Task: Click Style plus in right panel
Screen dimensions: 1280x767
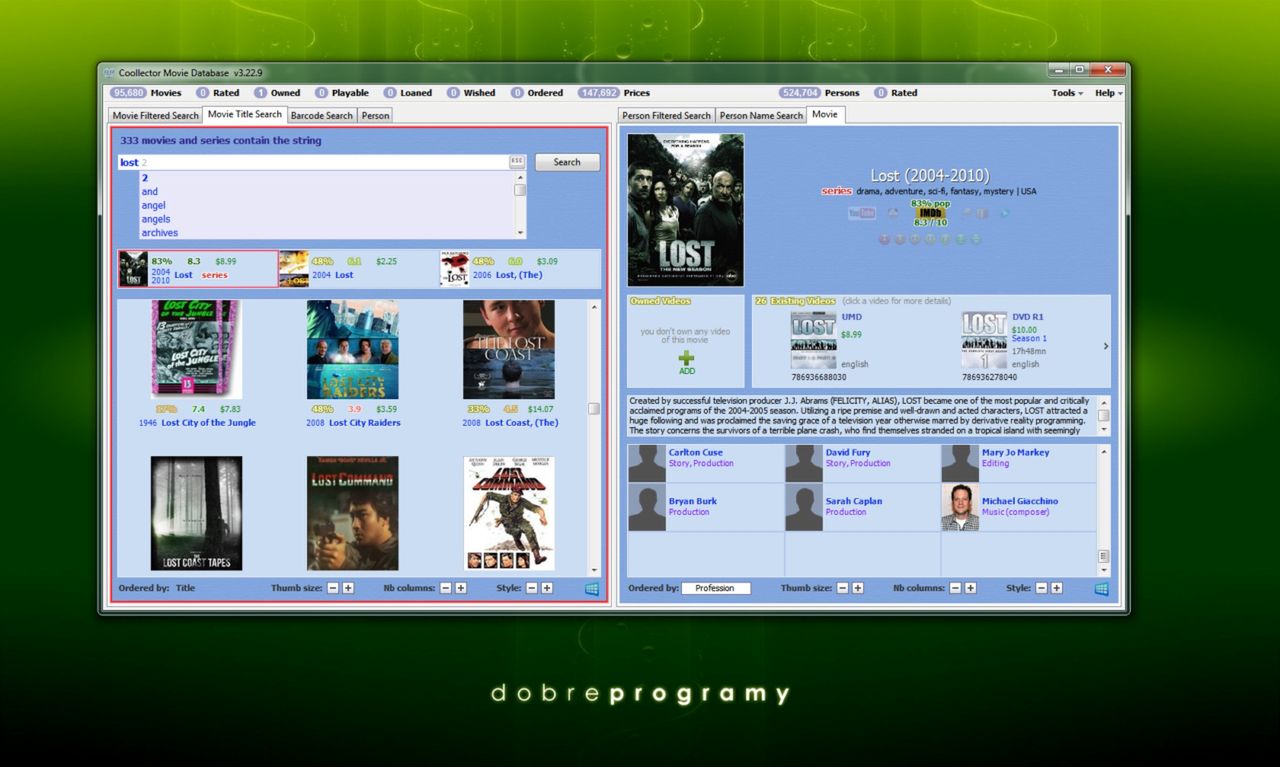Action: coord(1056,588)
